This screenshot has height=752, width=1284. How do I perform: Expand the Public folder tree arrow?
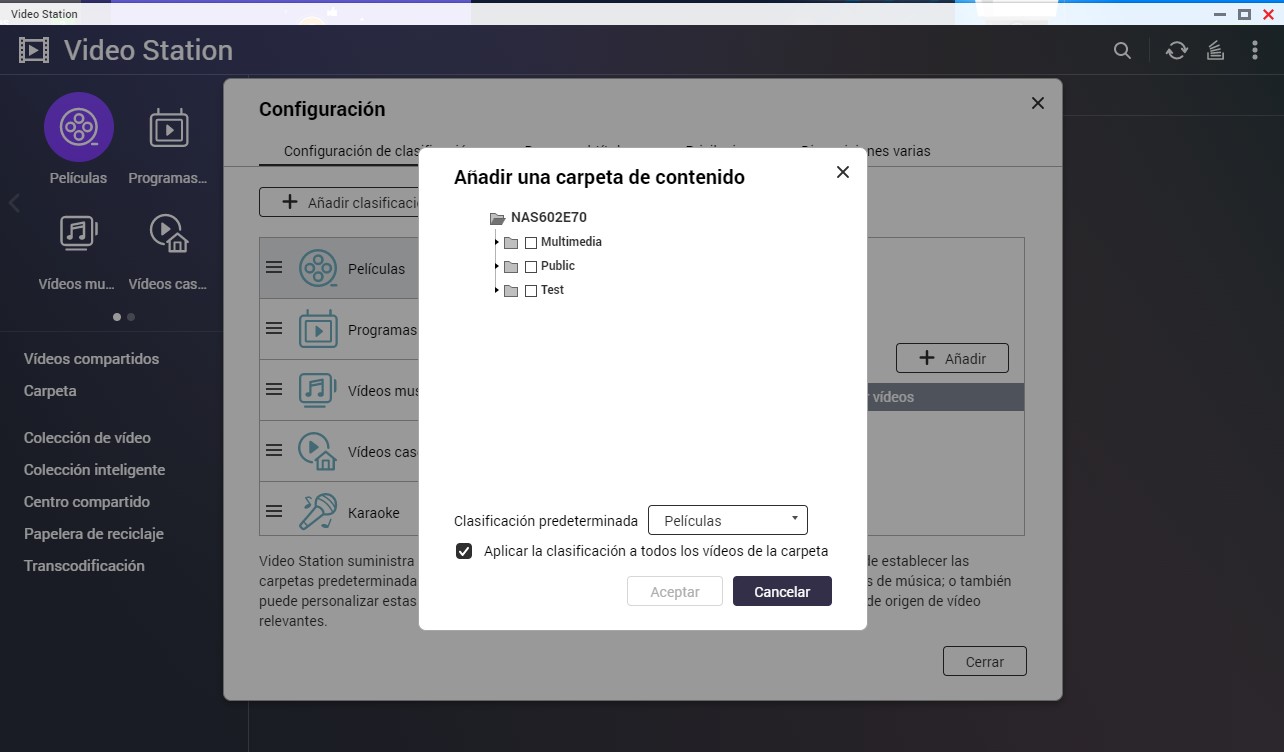[496, 266]
